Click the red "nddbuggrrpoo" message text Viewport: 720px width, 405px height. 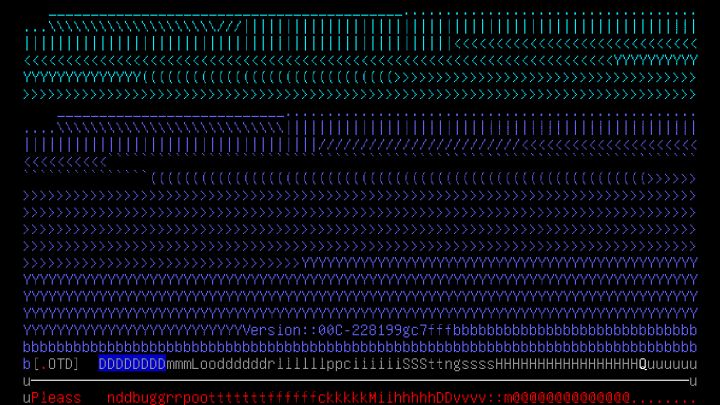click(158, 398)
